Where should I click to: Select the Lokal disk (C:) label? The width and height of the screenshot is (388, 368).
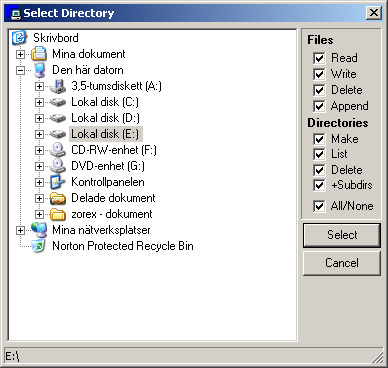(x=105, y=102)
